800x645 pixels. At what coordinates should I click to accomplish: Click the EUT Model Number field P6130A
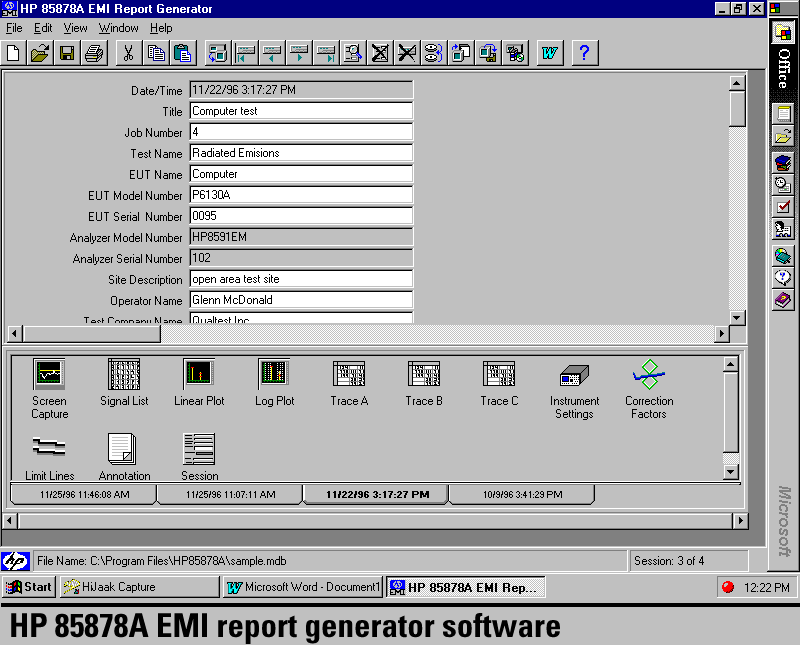pyautogui.click(x=301, y=195)
